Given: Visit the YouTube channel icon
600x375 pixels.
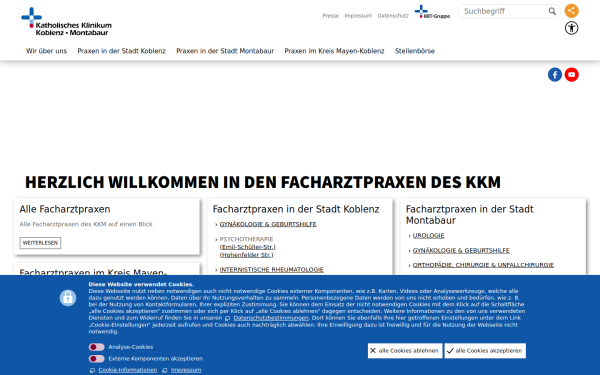Looking at the screenshot, I should click(571, 75).
